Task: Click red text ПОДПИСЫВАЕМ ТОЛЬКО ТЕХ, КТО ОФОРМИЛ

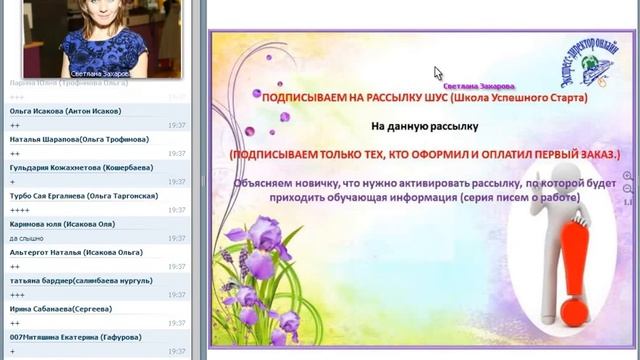Action: 424,155
